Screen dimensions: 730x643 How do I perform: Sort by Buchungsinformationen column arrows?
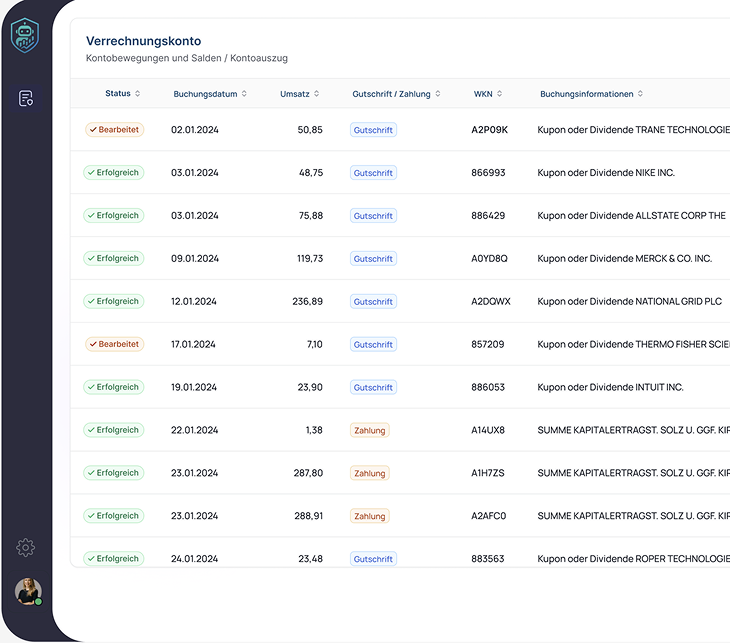tap(640, 94)
